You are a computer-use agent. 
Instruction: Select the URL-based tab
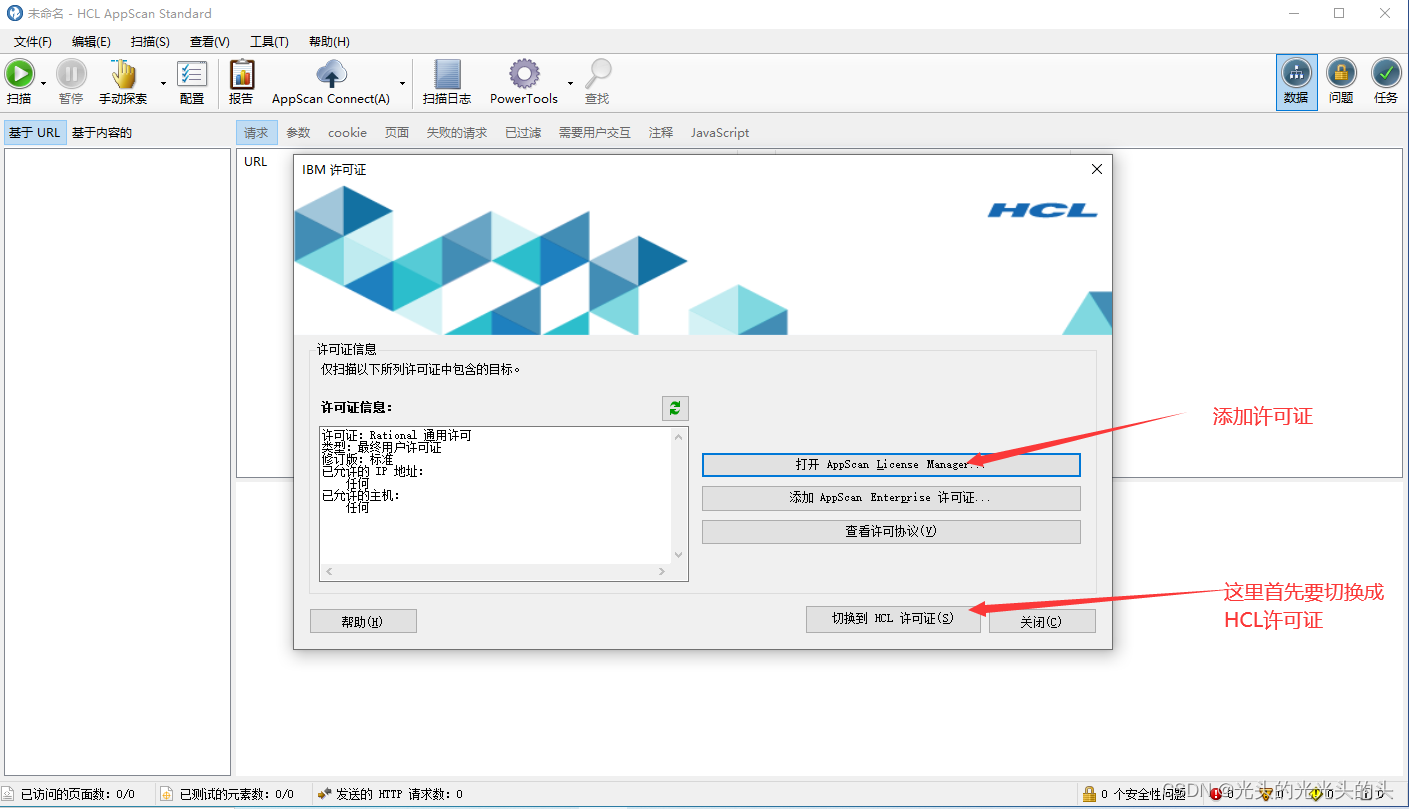click(35, 132)
